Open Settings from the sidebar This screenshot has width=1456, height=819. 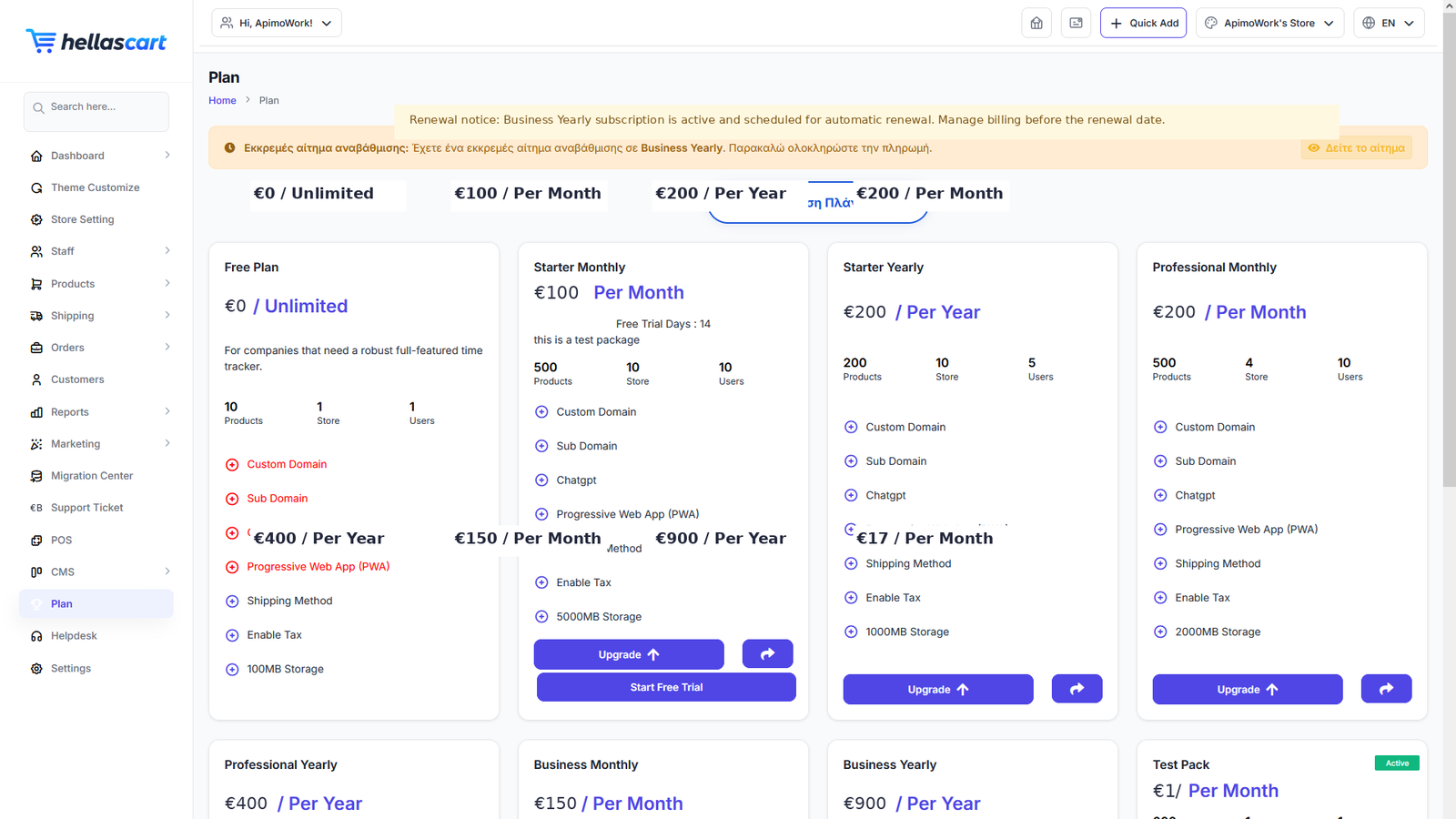click(x=71, y=669)
